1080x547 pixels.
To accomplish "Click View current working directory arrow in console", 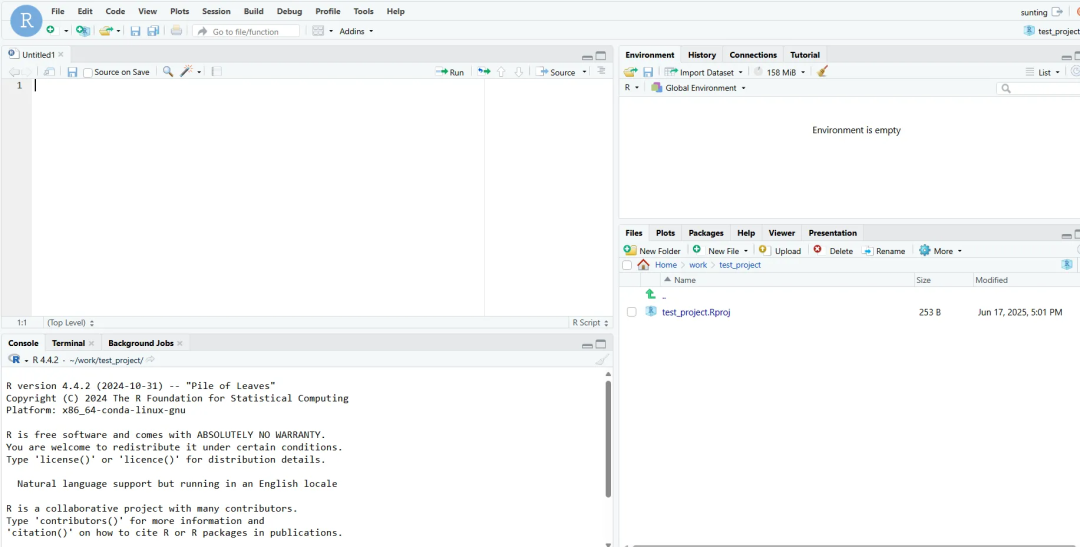I will click(151, 360).
